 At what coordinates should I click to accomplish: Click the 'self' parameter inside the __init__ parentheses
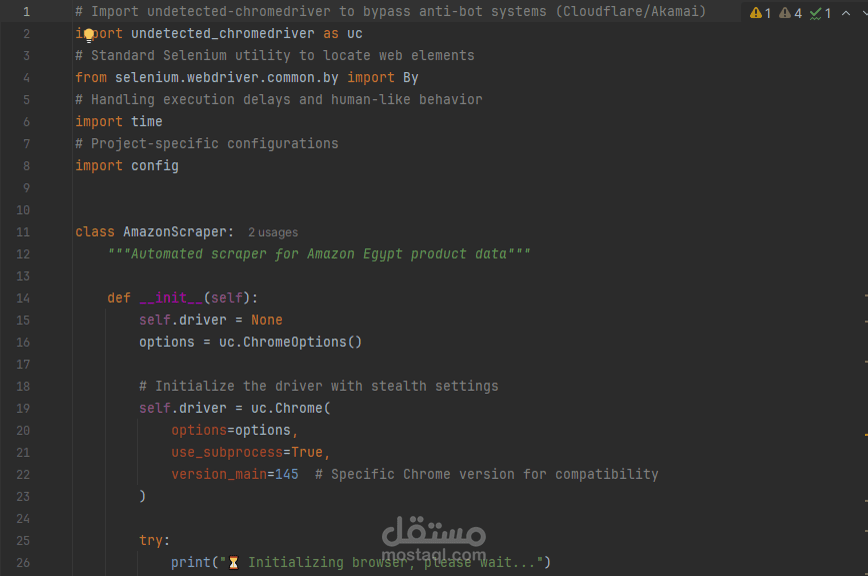point(227,298)
